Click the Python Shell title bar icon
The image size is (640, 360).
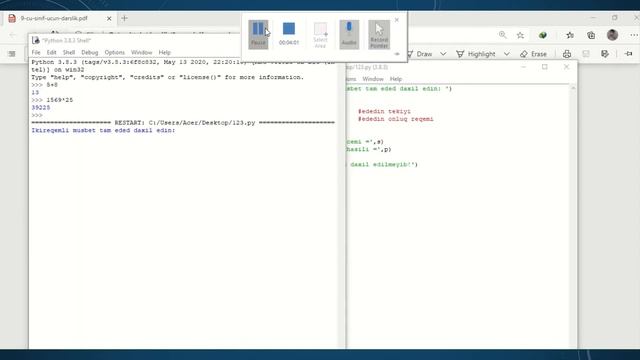pyautogui.click(x=36, y=40)
